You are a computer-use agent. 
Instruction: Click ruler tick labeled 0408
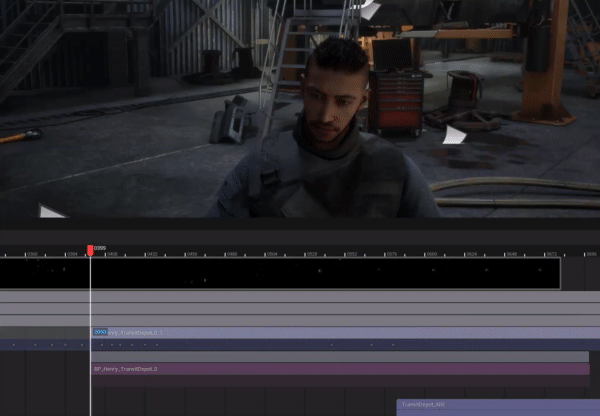click(x=112, y=254)
